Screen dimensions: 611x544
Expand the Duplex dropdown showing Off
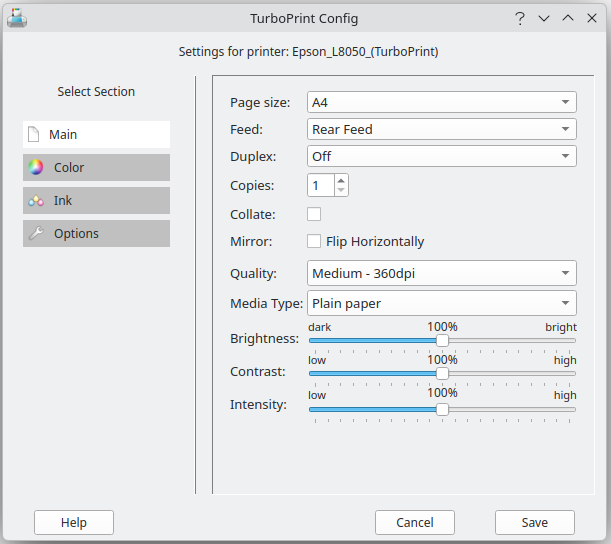[442, 156]
